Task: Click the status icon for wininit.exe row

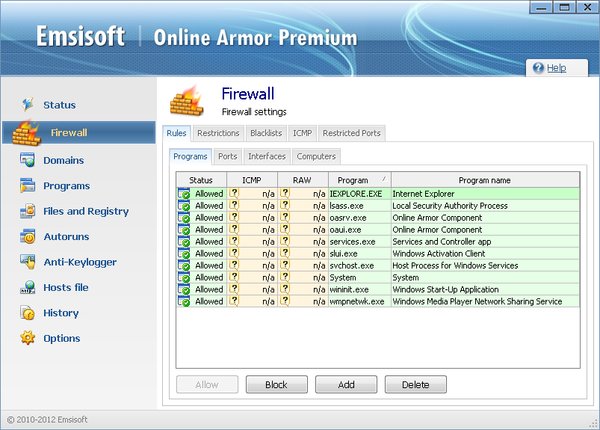Action: pos(184,289)
